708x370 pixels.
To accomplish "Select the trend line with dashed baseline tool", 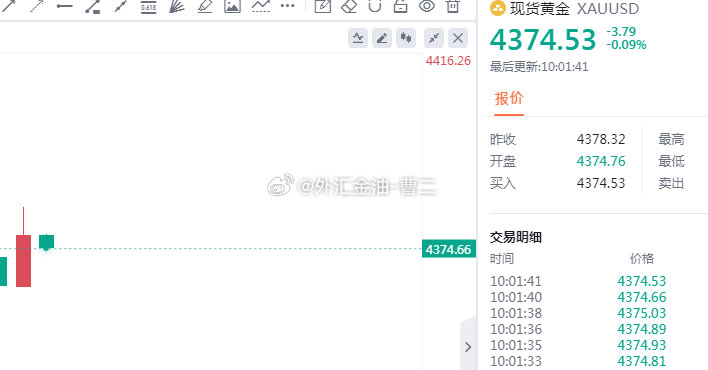I will click(261, 6).
